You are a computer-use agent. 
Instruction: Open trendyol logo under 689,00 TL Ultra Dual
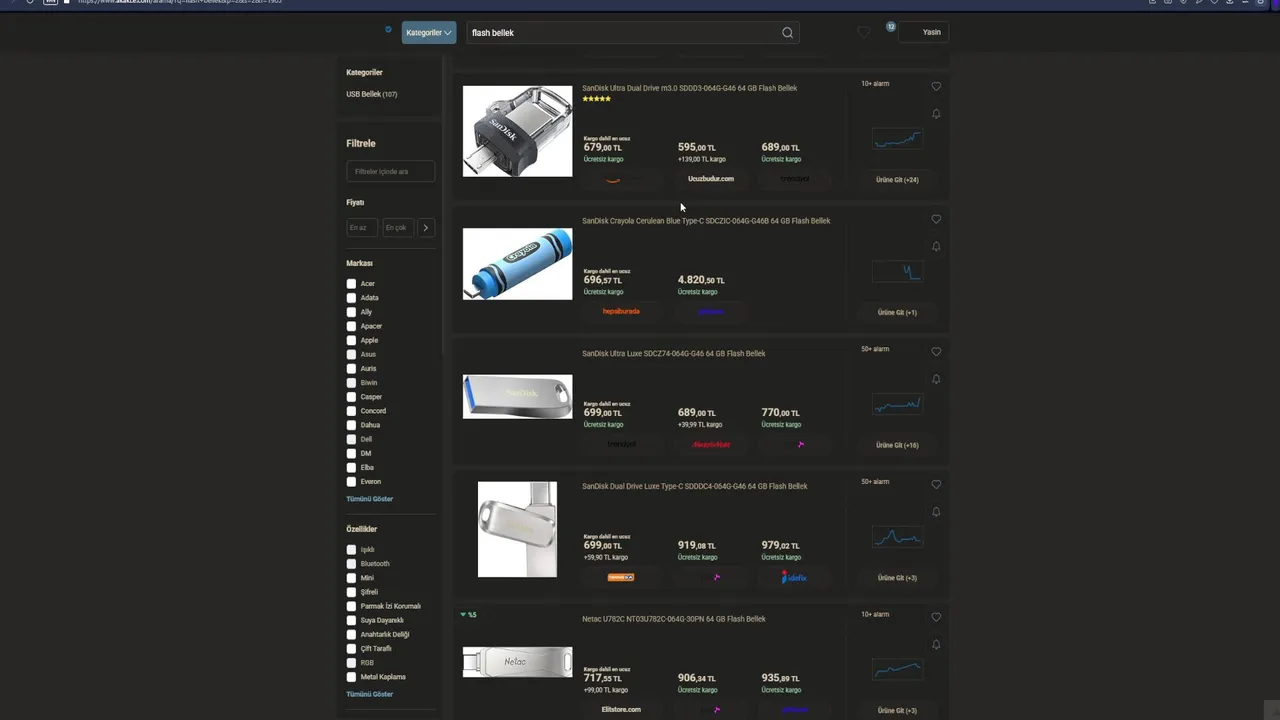(795, 179)
